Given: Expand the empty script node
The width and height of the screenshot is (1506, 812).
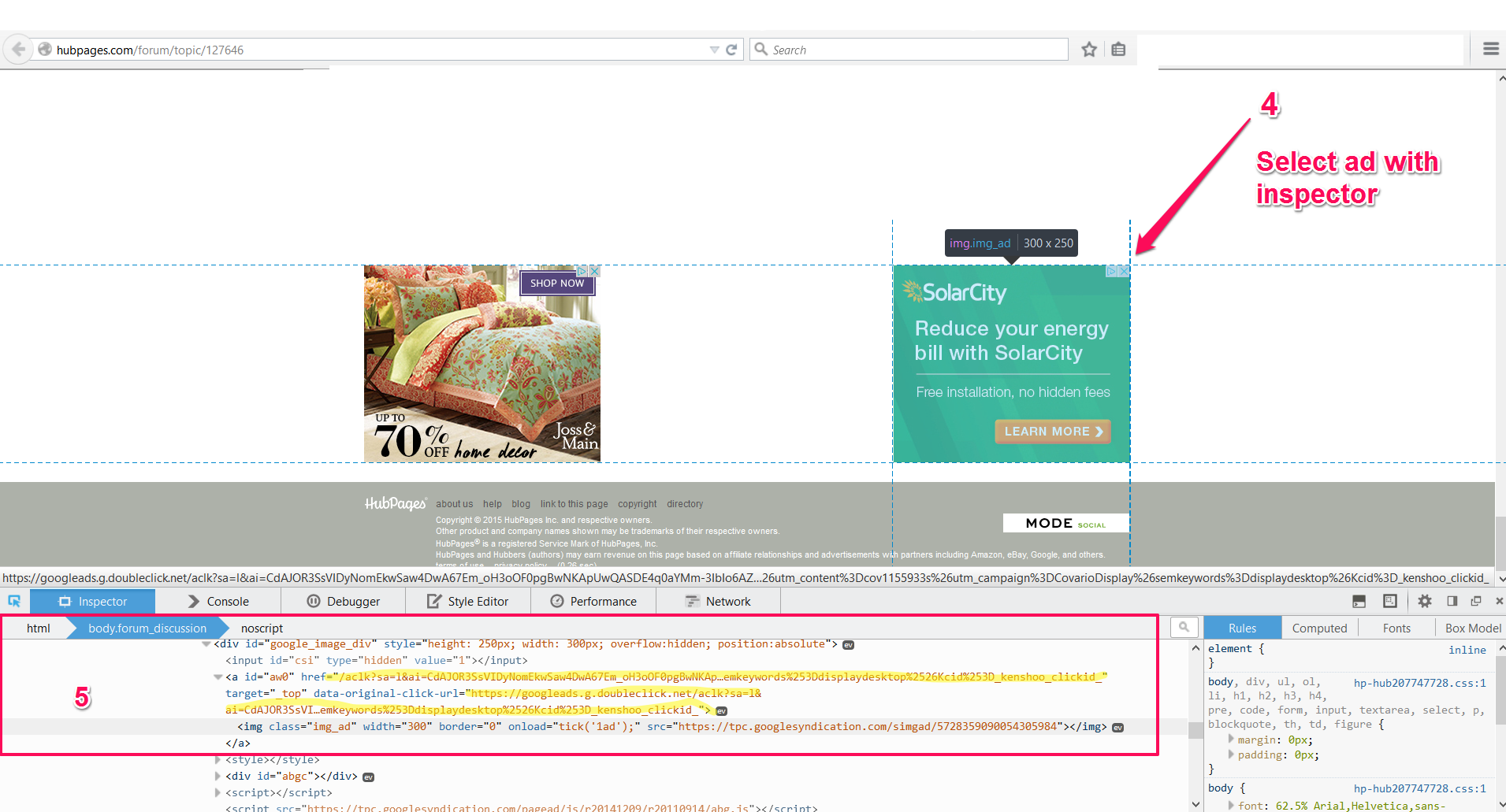Looking at the screenshot, I should pos(218,793).
